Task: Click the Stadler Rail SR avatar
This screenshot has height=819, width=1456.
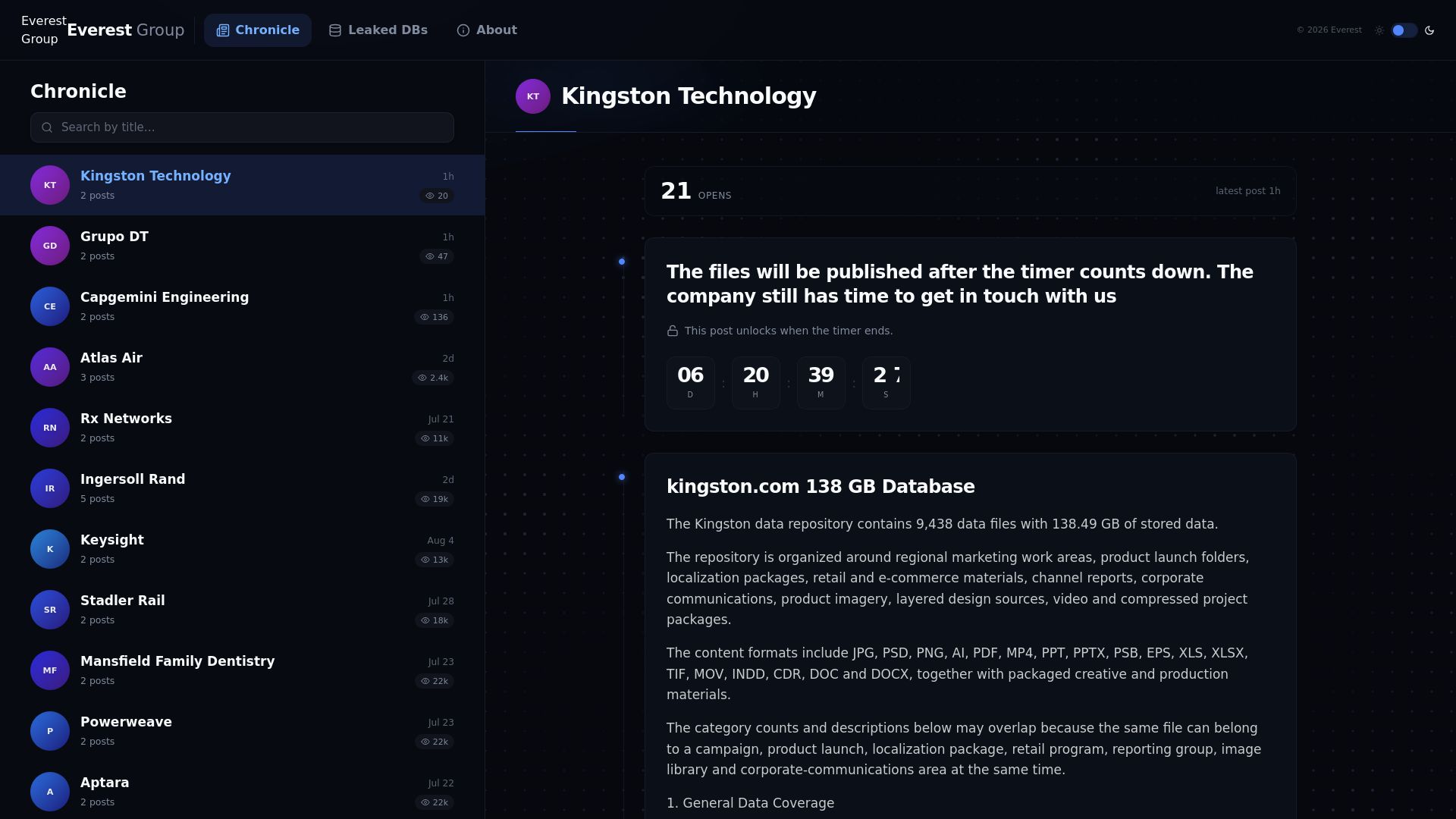Action: click(x=50, y=610)
